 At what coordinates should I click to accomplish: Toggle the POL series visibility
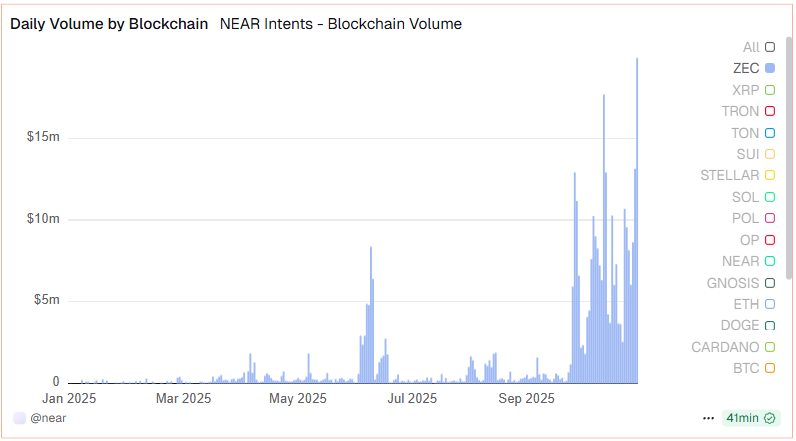point(769,218)
